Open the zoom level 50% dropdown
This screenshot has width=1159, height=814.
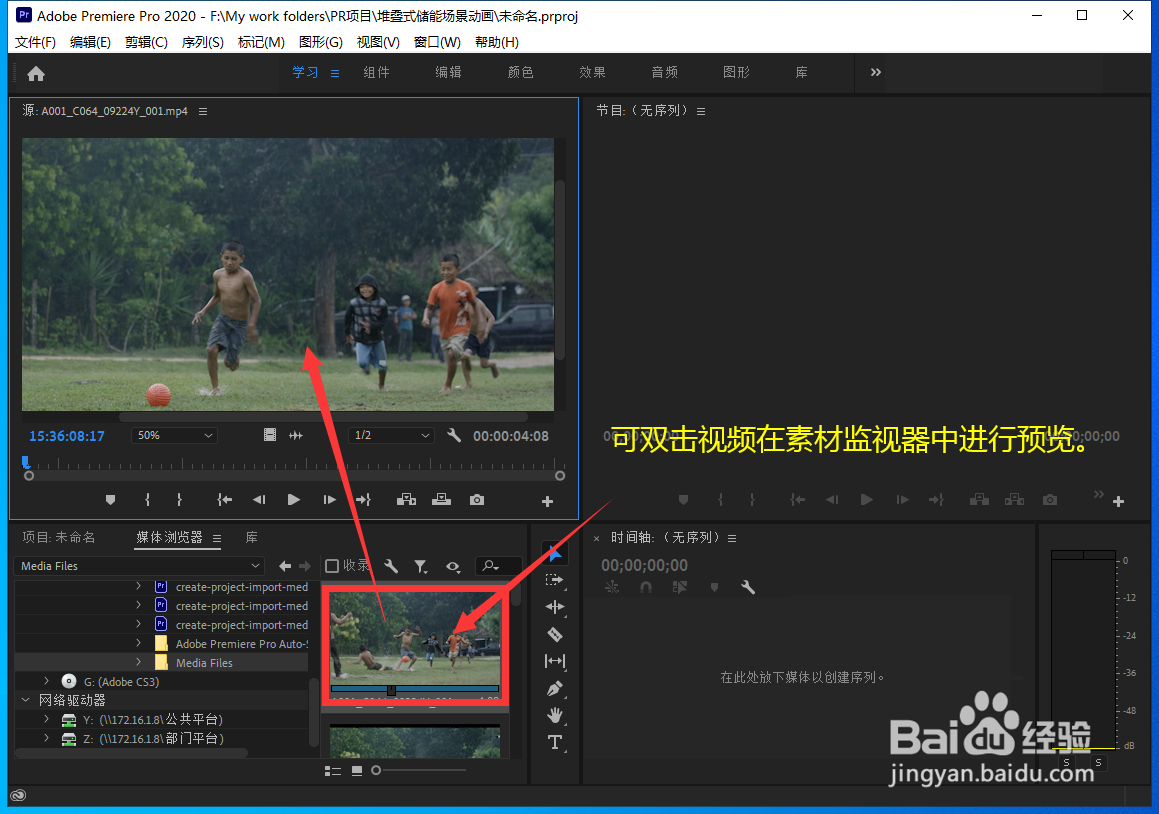point(174,434)
